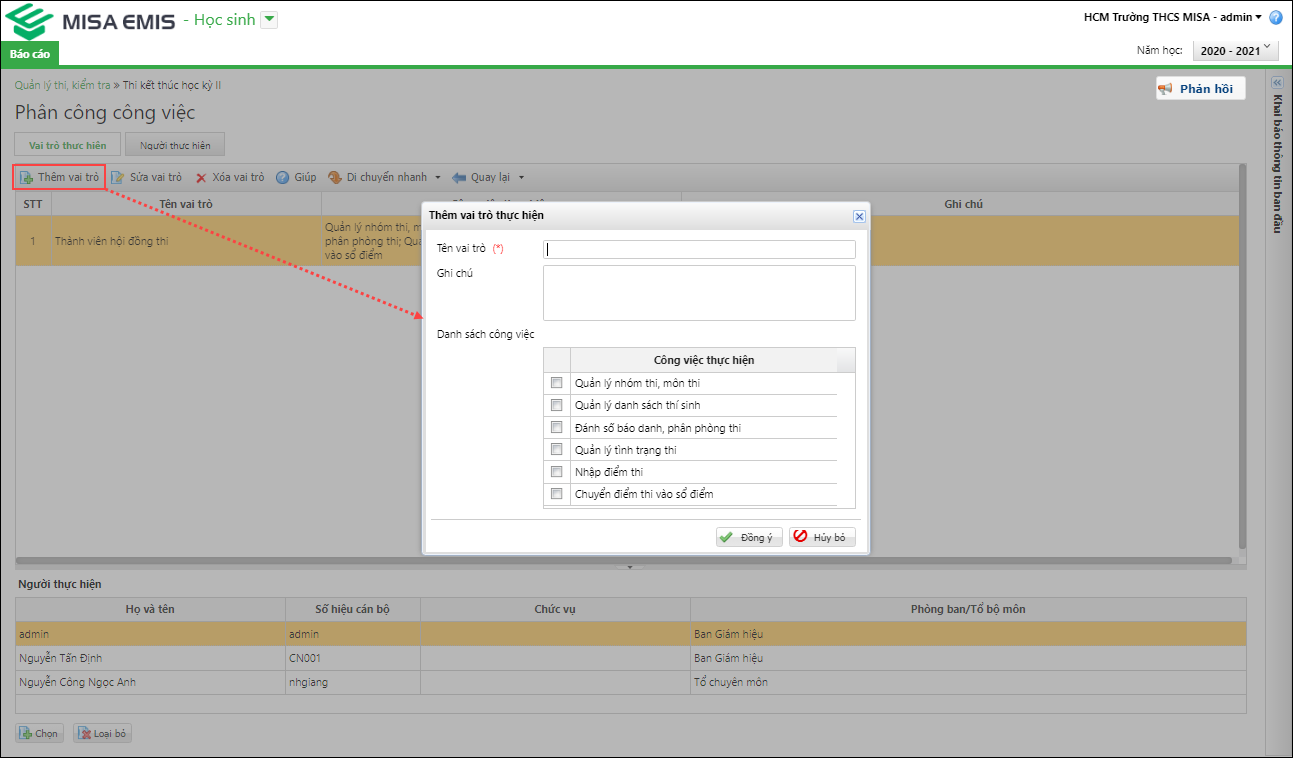
Task: Click the Đồng ý button
Action: (749, 537)
